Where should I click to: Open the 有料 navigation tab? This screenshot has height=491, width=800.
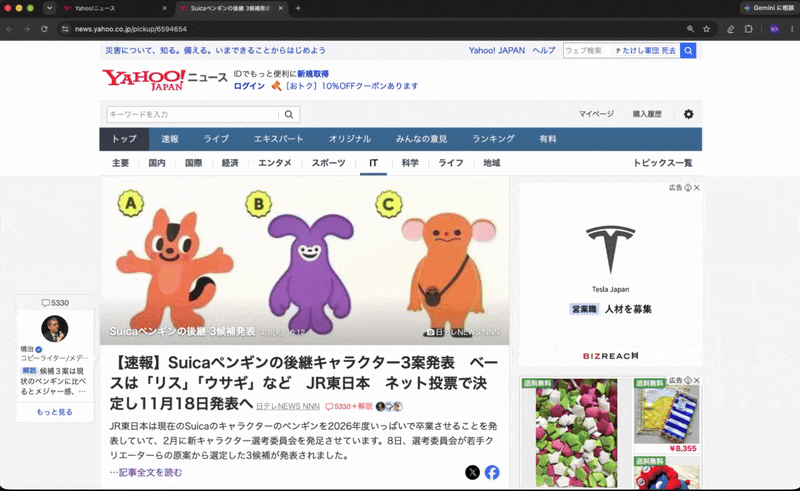[x=548, y=139]
